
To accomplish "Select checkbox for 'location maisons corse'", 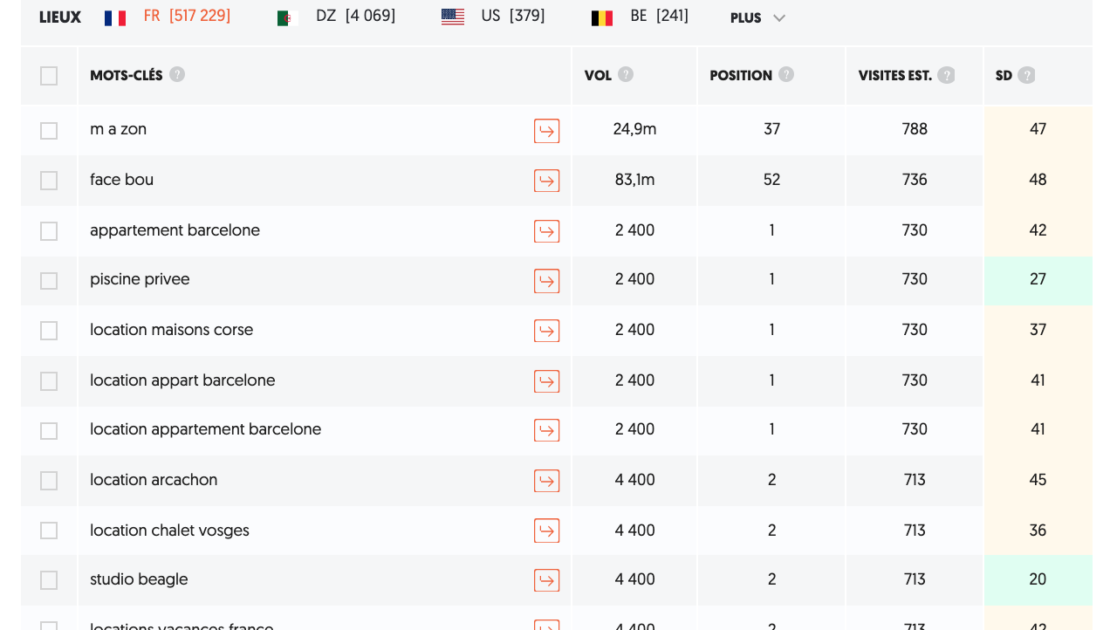I will (49, 331).
